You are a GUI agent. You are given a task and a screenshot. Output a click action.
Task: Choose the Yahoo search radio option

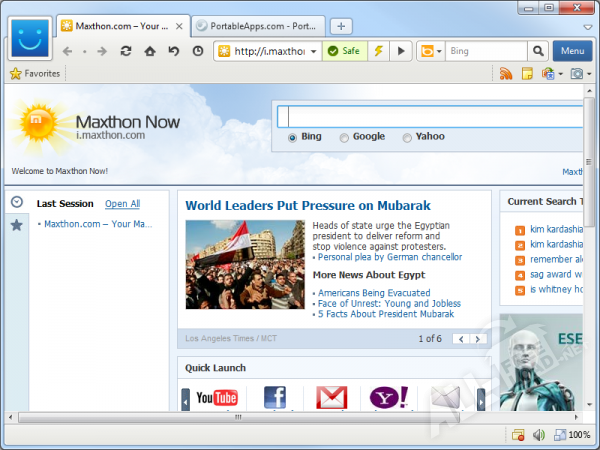(407, 138)
